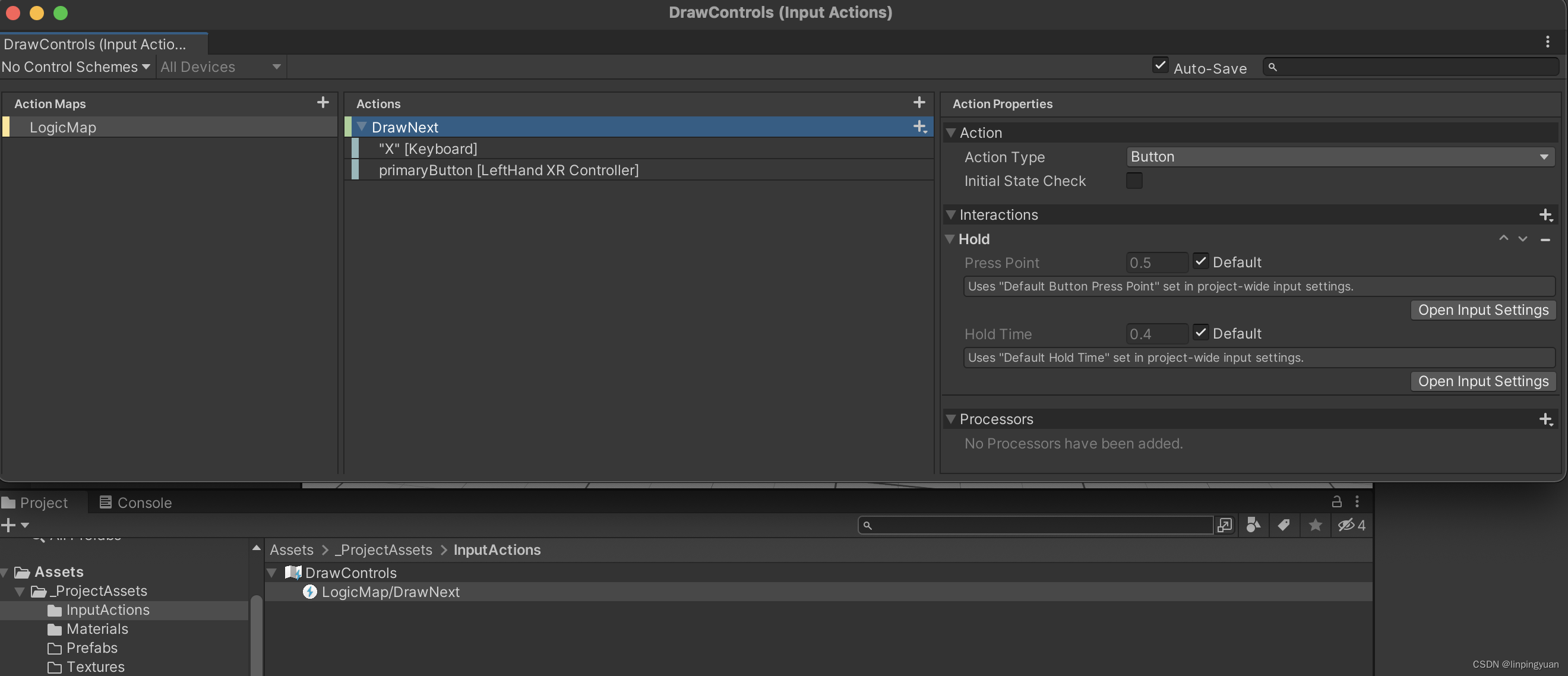The height and width of the screenshot is (676, 1568).
Task: Click Open Input Settings under Press Point
Action: pos(1483,310)
